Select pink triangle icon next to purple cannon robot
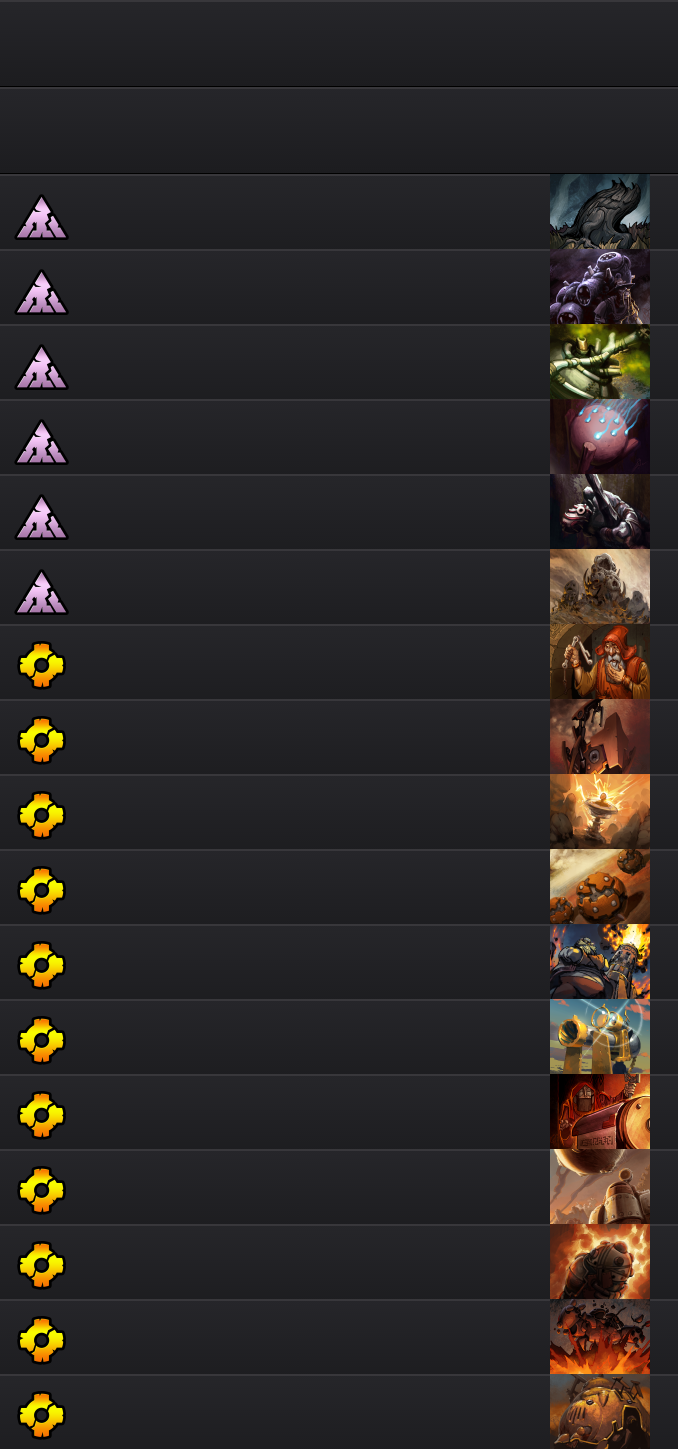The image size is (678, 1449). (41, 292)
